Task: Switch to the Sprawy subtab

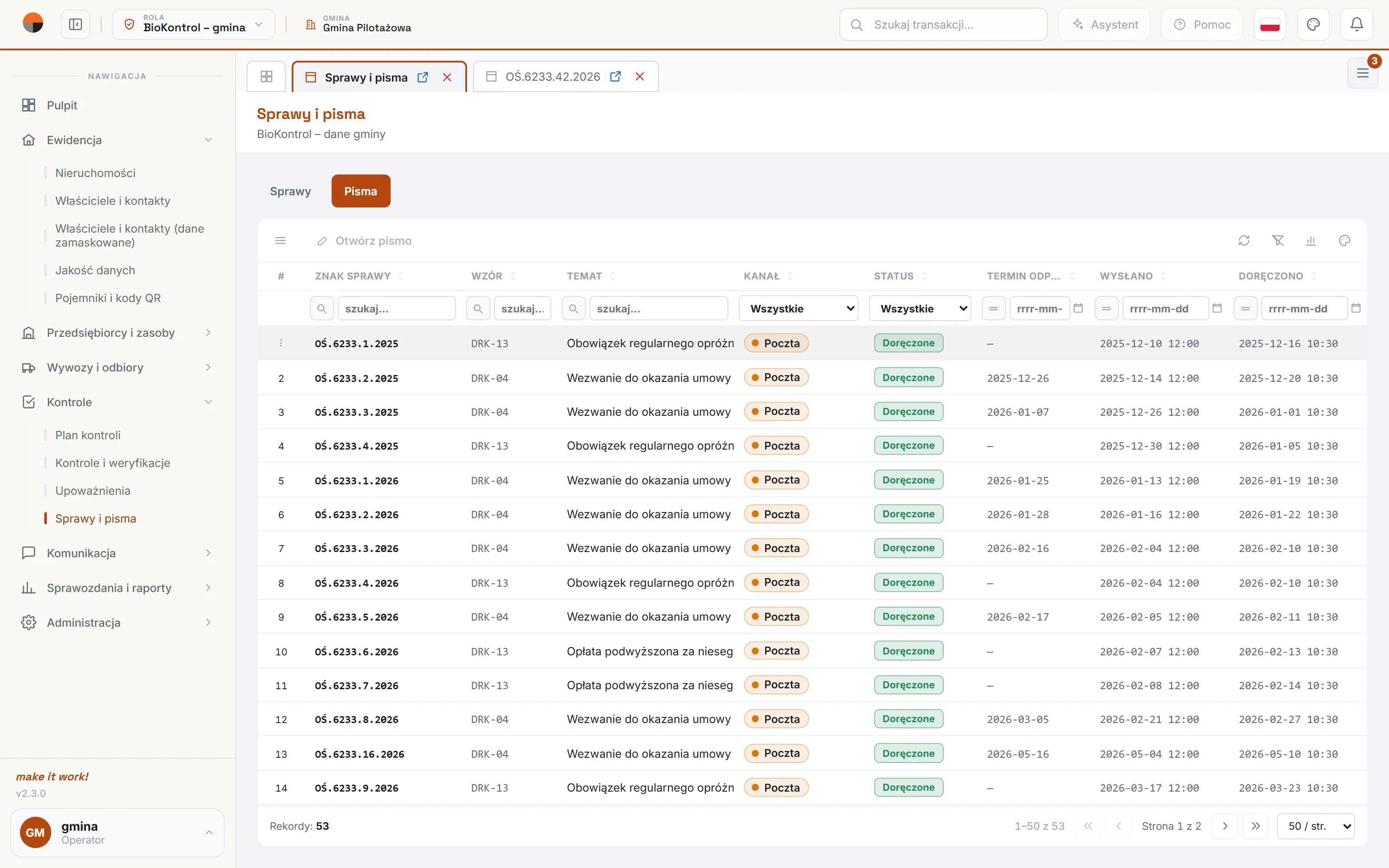Action: click(x=290, y=191)
